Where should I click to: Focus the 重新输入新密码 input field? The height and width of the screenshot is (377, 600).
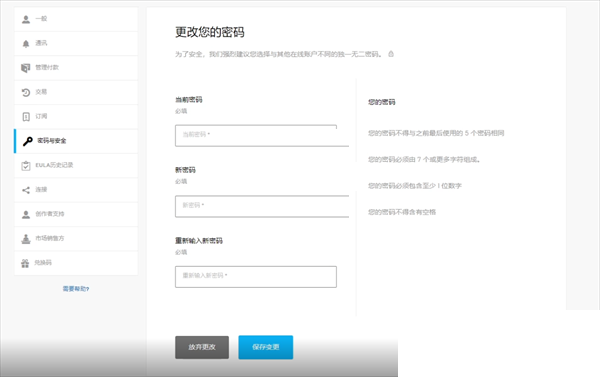pos(256,277)
